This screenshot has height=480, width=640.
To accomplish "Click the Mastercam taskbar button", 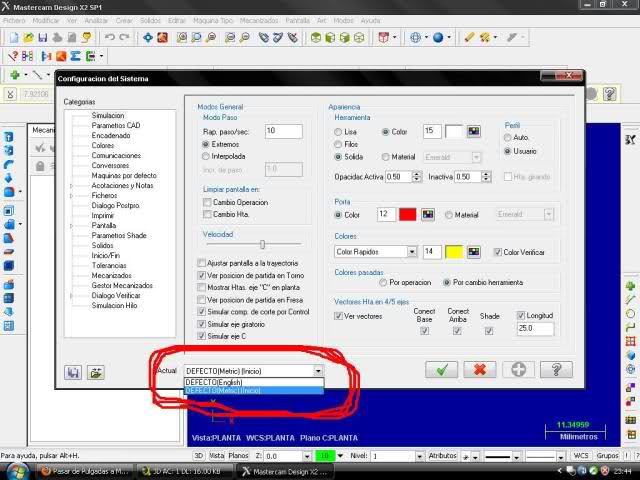I will tap(287, 471).
